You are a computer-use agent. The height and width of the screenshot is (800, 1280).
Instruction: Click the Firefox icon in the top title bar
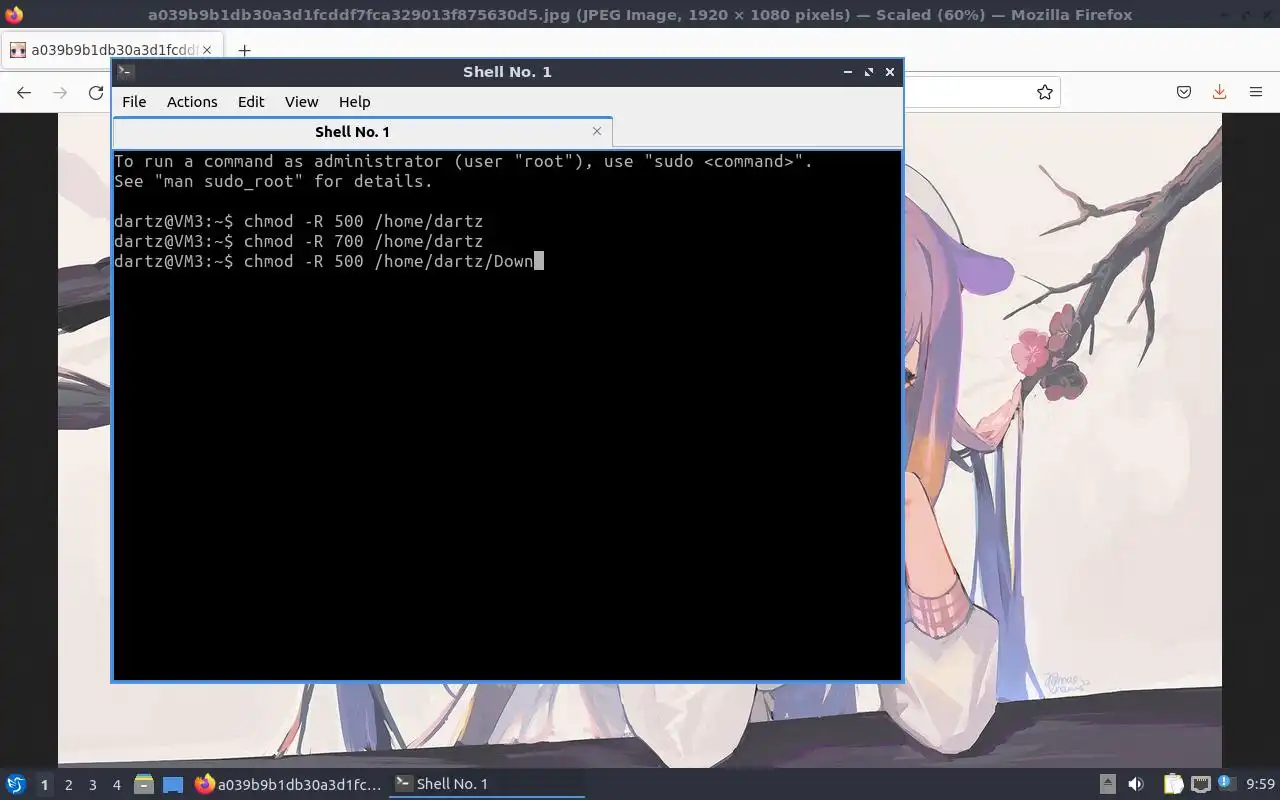(14, 15)
